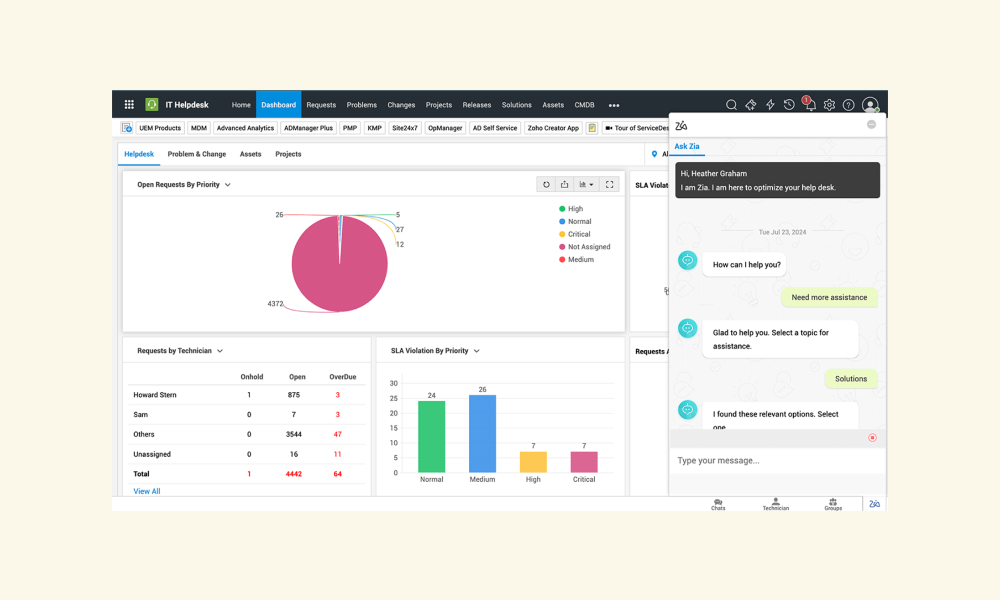Go to Home in top navigation
Viewport: 1000px width, 600px height.
coord(241,105)
